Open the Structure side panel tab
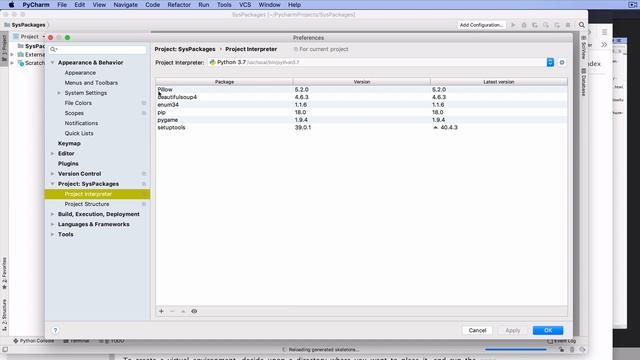 4,315
